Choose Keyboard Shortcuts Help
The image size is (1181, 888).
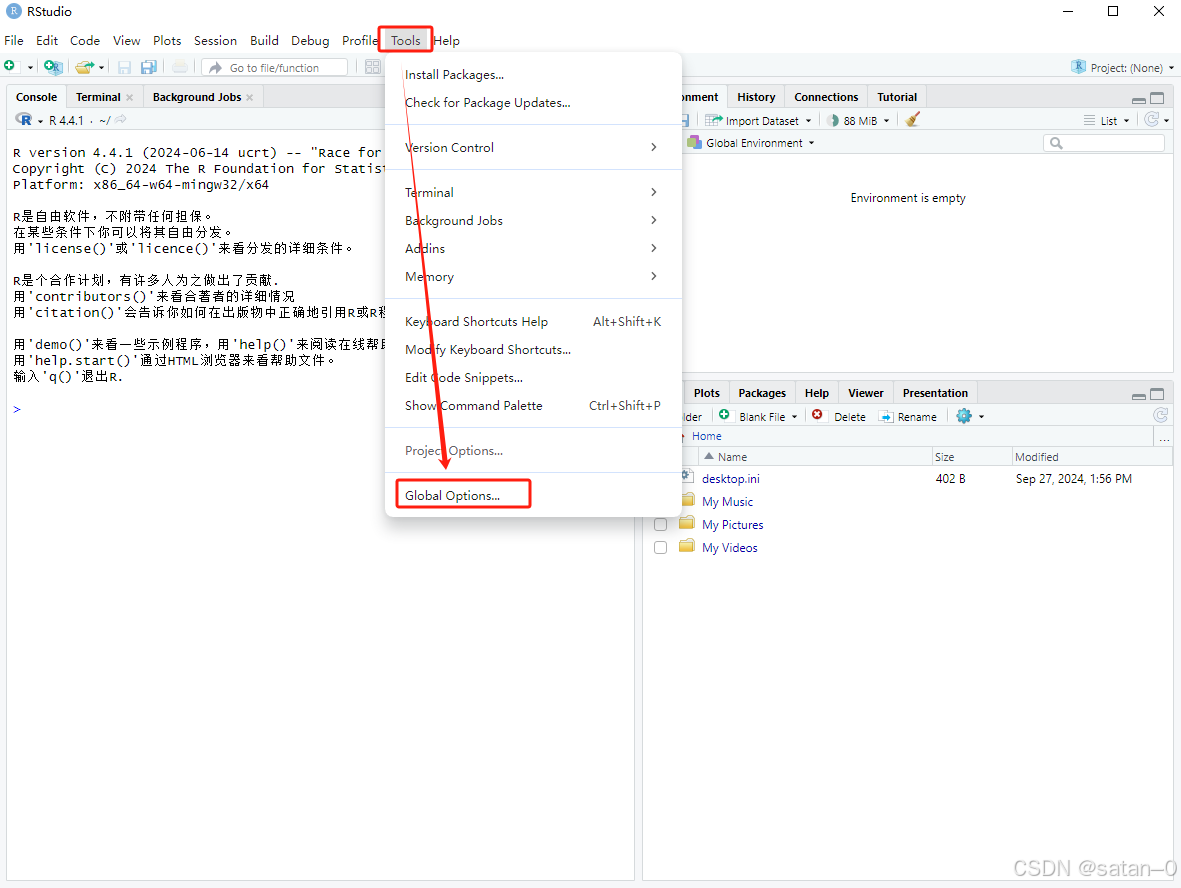(x=533, y=322)
